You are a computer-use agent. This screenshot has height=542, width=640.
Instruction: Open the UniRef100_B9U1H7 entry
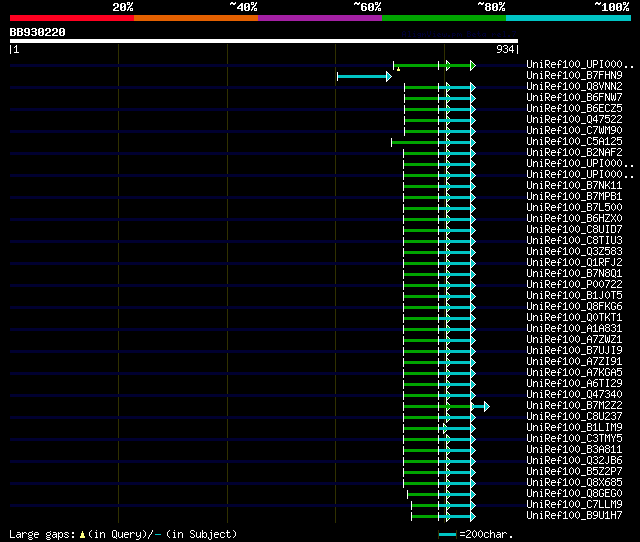tap(574, 516)
